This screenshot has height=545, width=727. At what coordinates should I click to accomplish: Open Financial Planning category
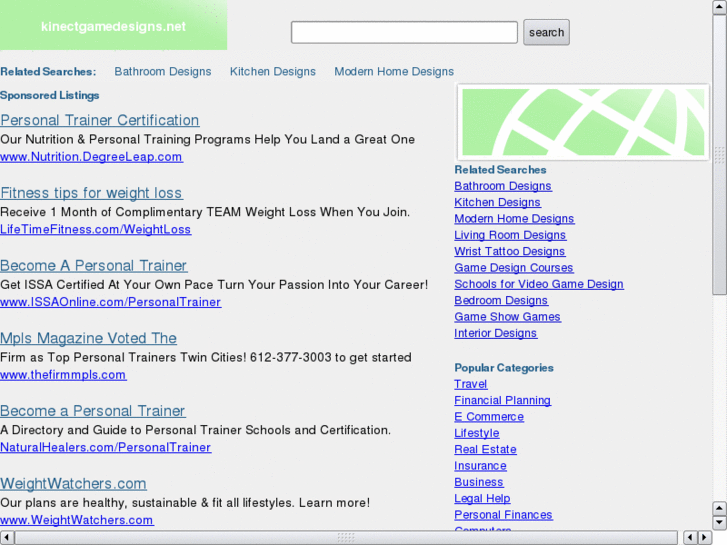click(x=503, y=400)
